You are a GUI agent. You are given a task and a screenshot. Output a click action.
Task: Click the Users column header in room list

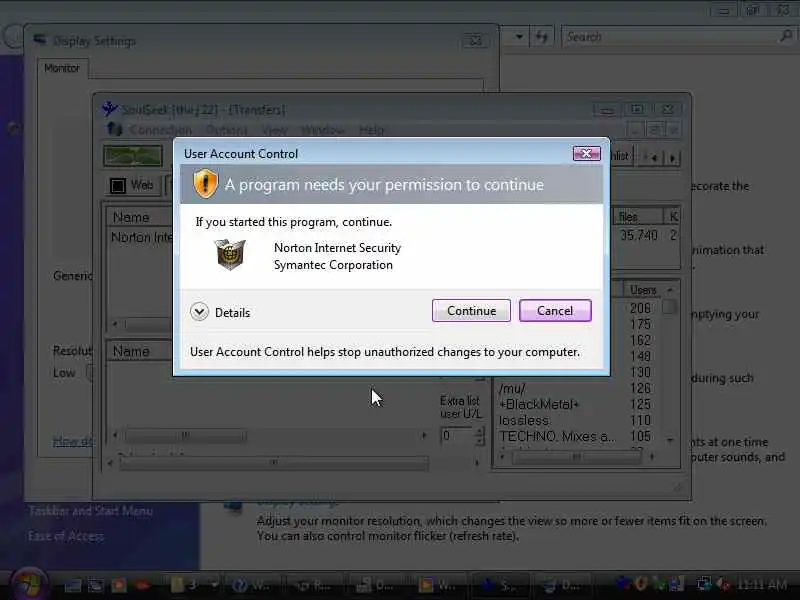(x=643, y=290)
